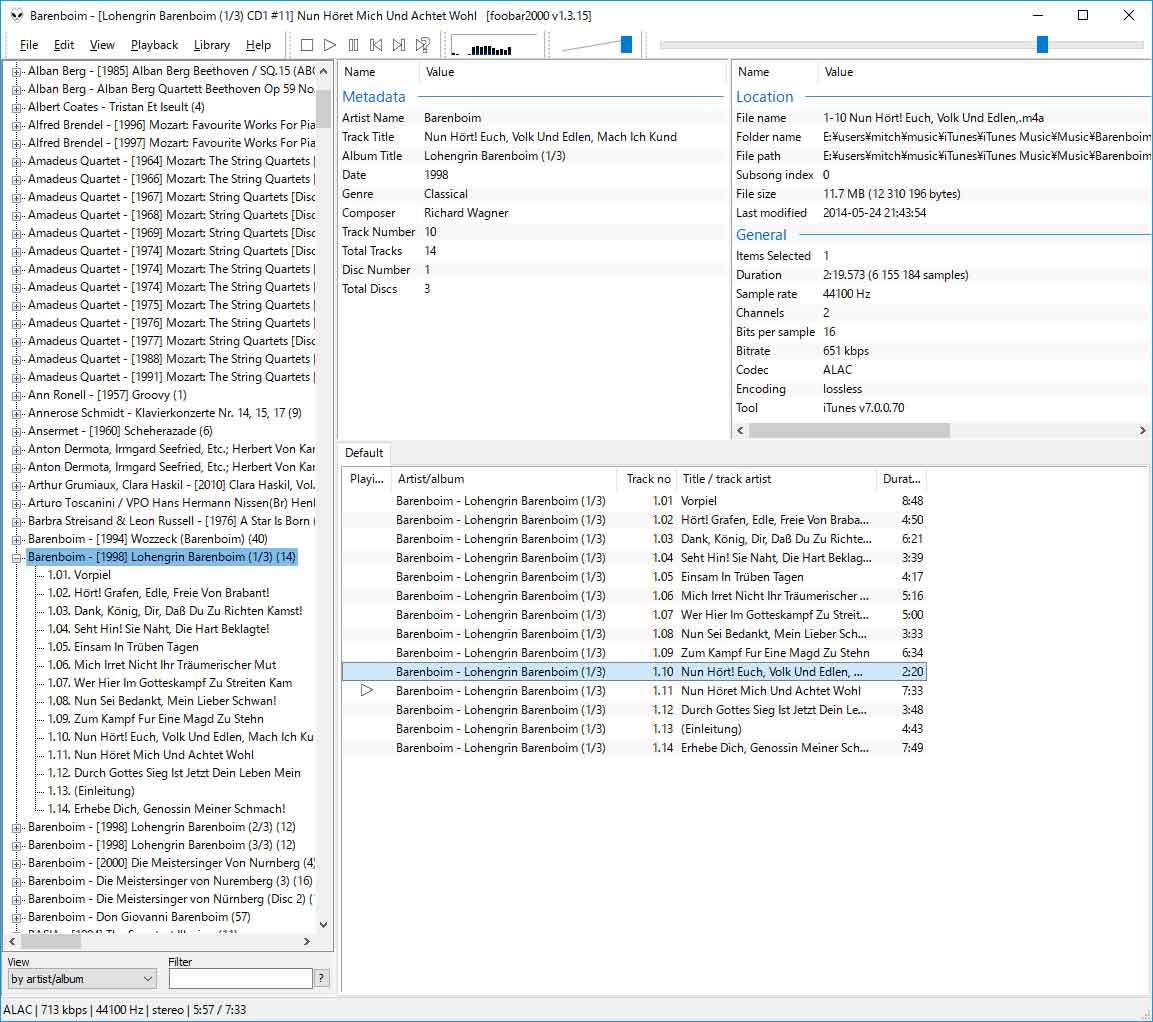Expand Barenboim [1994] Wozzeck album node
Screen dimensions: 1153x1022
(x=16, y=539)
